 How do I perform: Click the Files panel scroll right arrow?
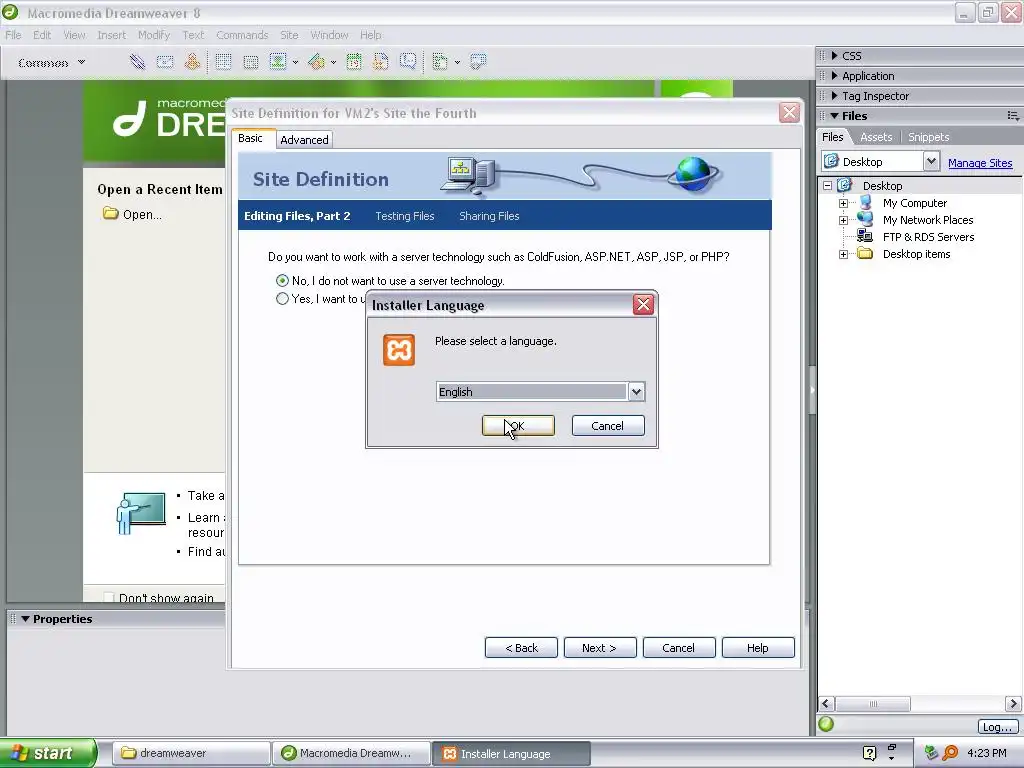(1012, 703)
